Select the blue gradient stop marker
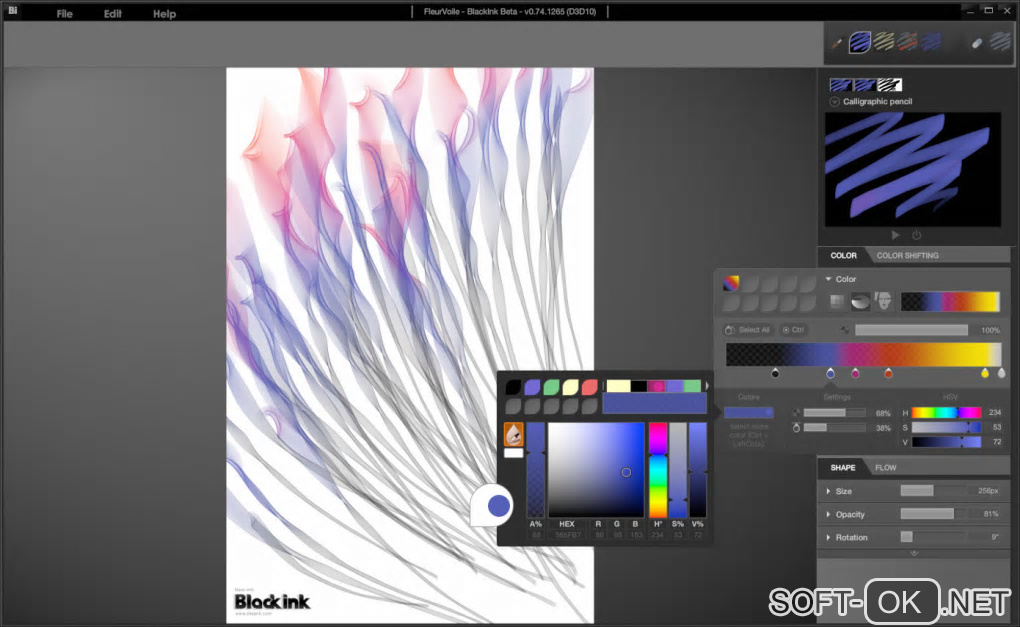The height and width of the screenshot is (627, 1020). (x=830, y=373)
